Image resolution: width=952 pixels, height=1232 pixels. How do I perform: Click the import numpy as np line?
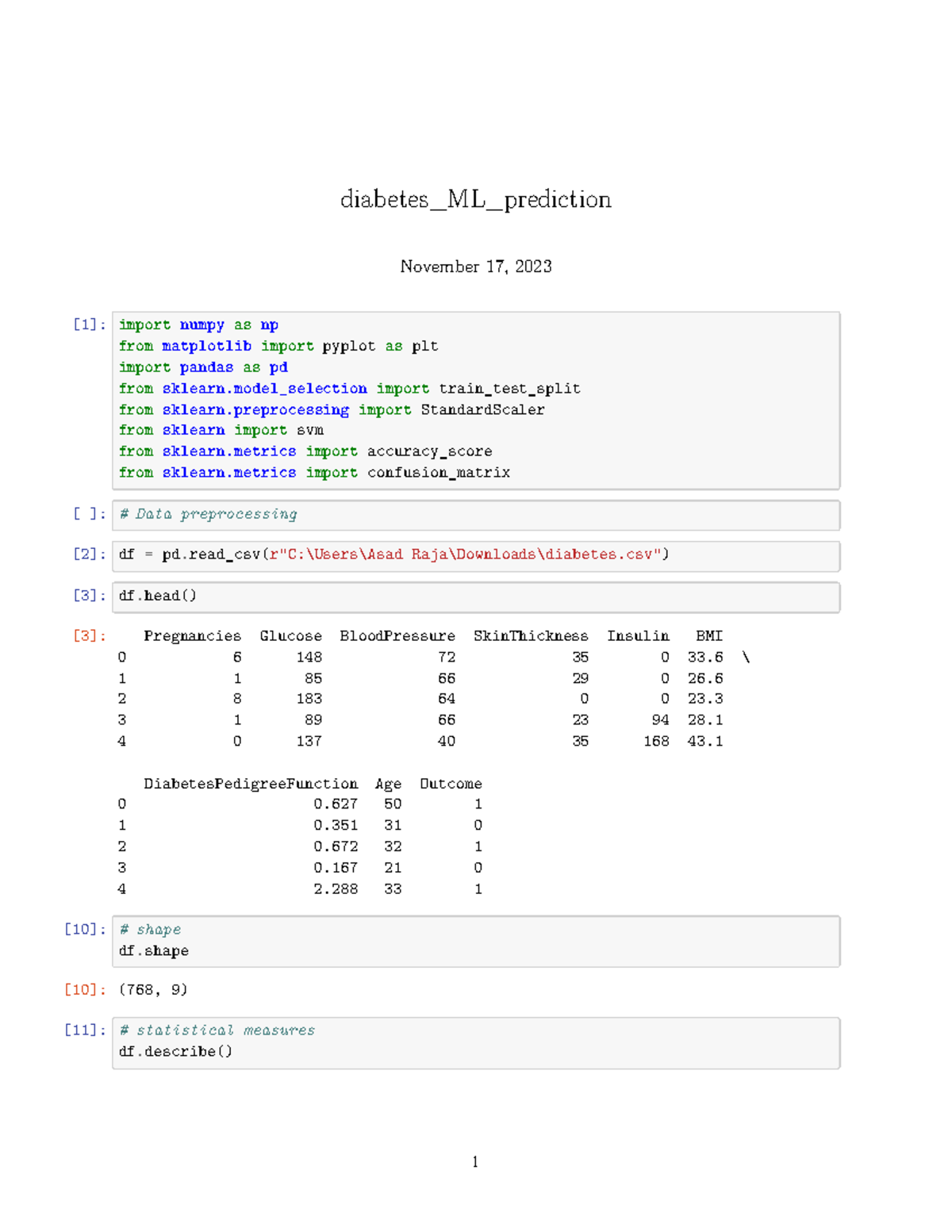point(198,325)
